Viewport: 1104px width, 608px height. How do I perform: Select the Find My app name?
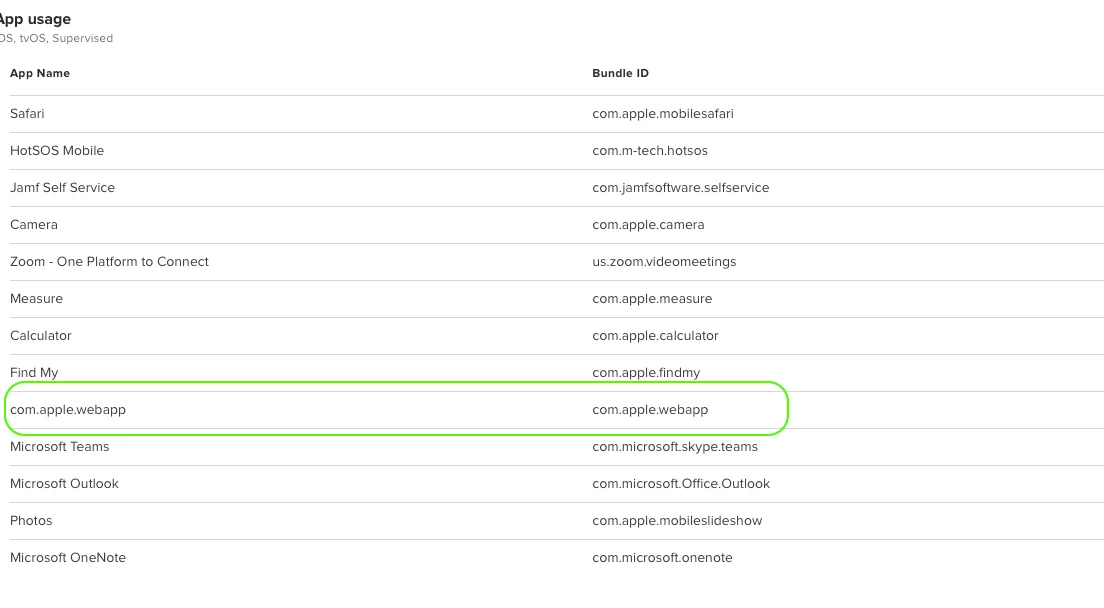34,373
